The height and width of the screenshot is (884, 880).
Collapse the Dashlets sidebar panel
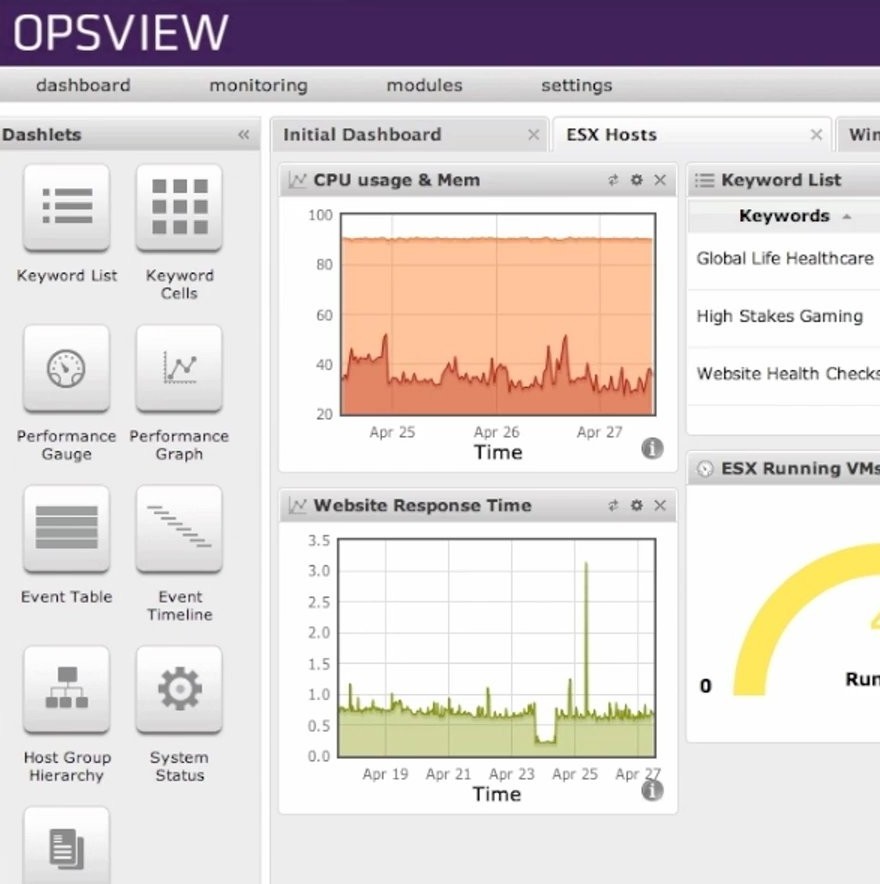click(244, 135)
